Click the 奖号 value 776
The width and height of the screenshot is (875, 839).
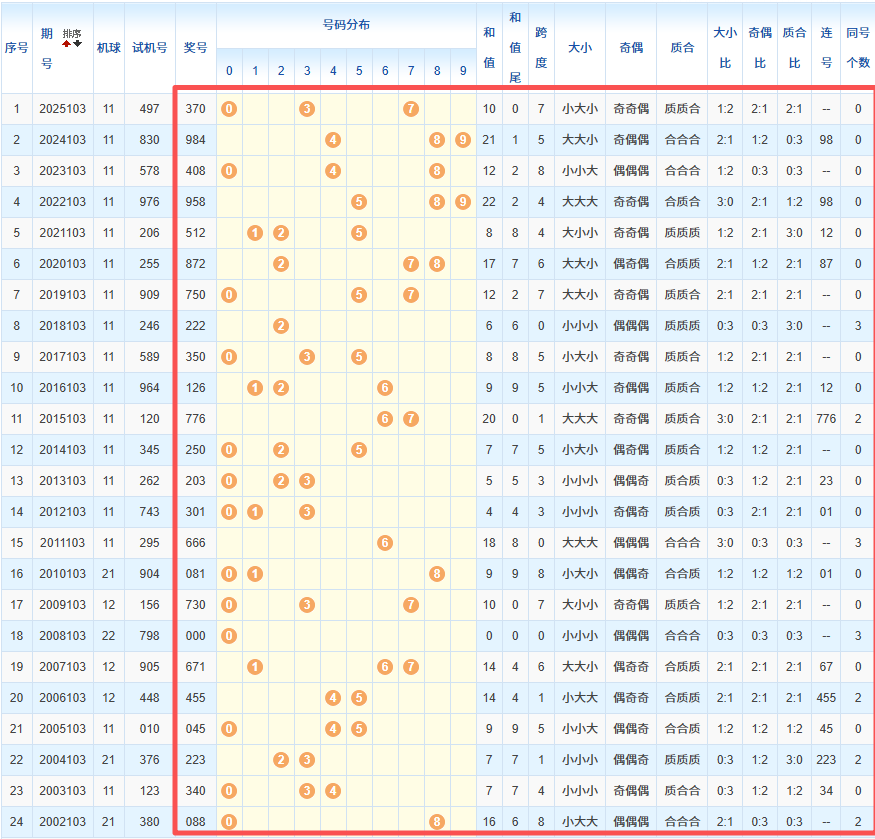pyautogui.click(x=196, y=419)
